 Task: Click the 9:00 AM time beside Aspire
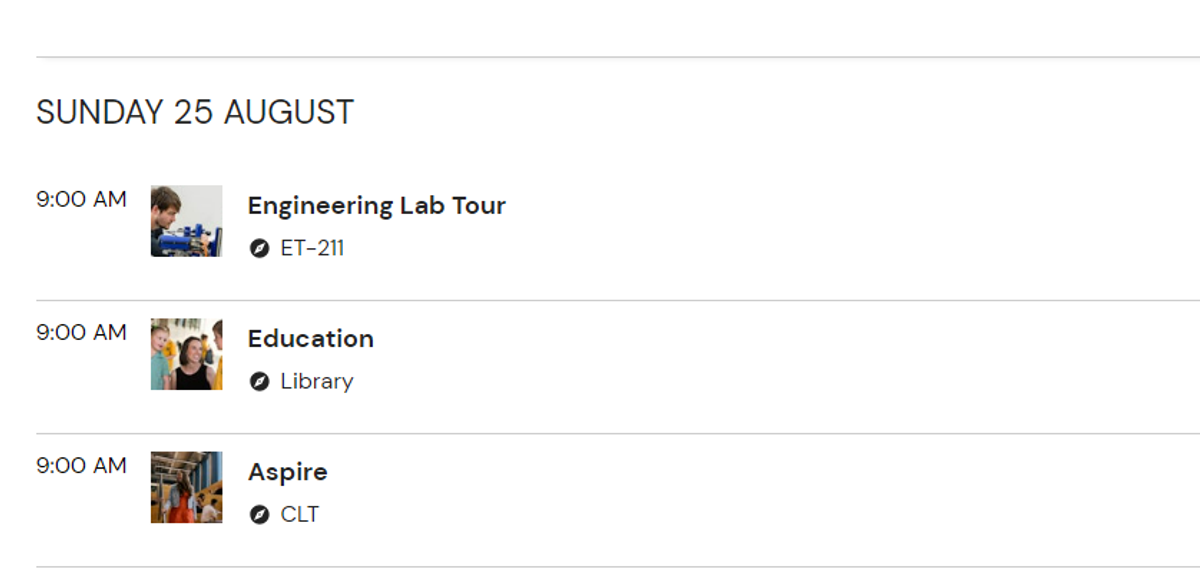coord(82,465)
